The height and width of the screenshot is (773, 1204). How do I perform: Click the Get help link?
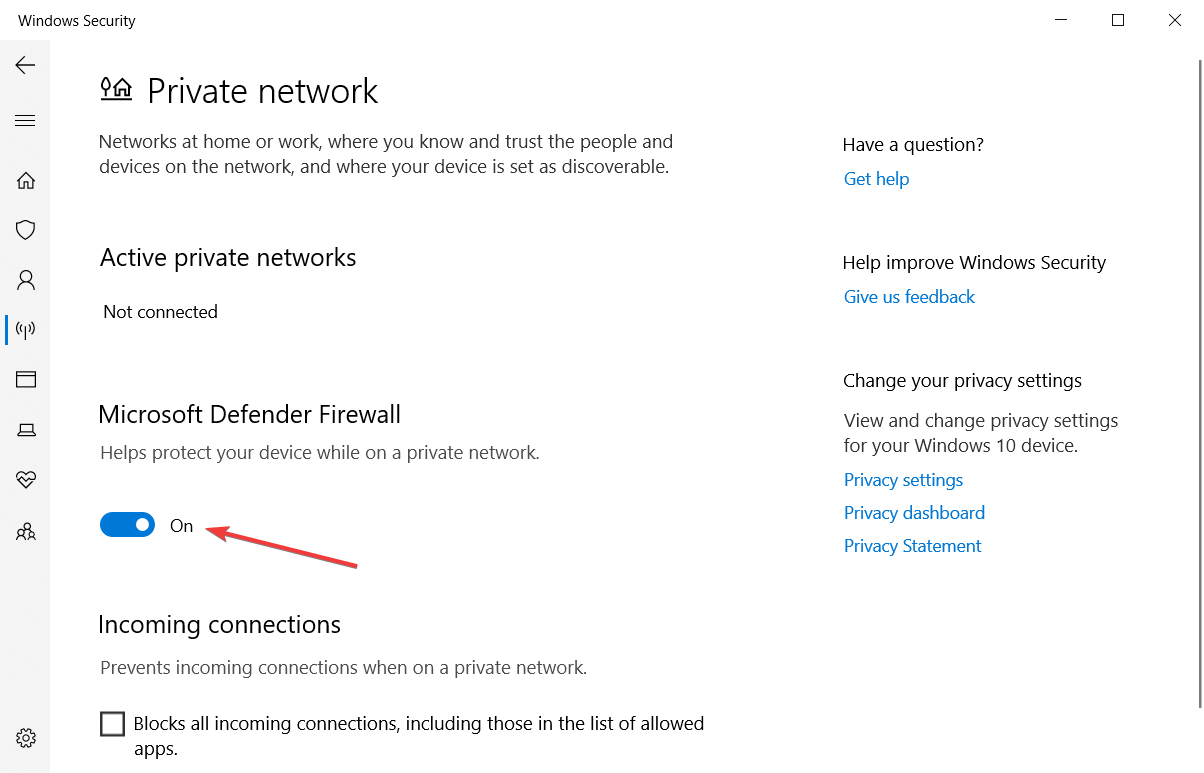[x=876, y=179]
